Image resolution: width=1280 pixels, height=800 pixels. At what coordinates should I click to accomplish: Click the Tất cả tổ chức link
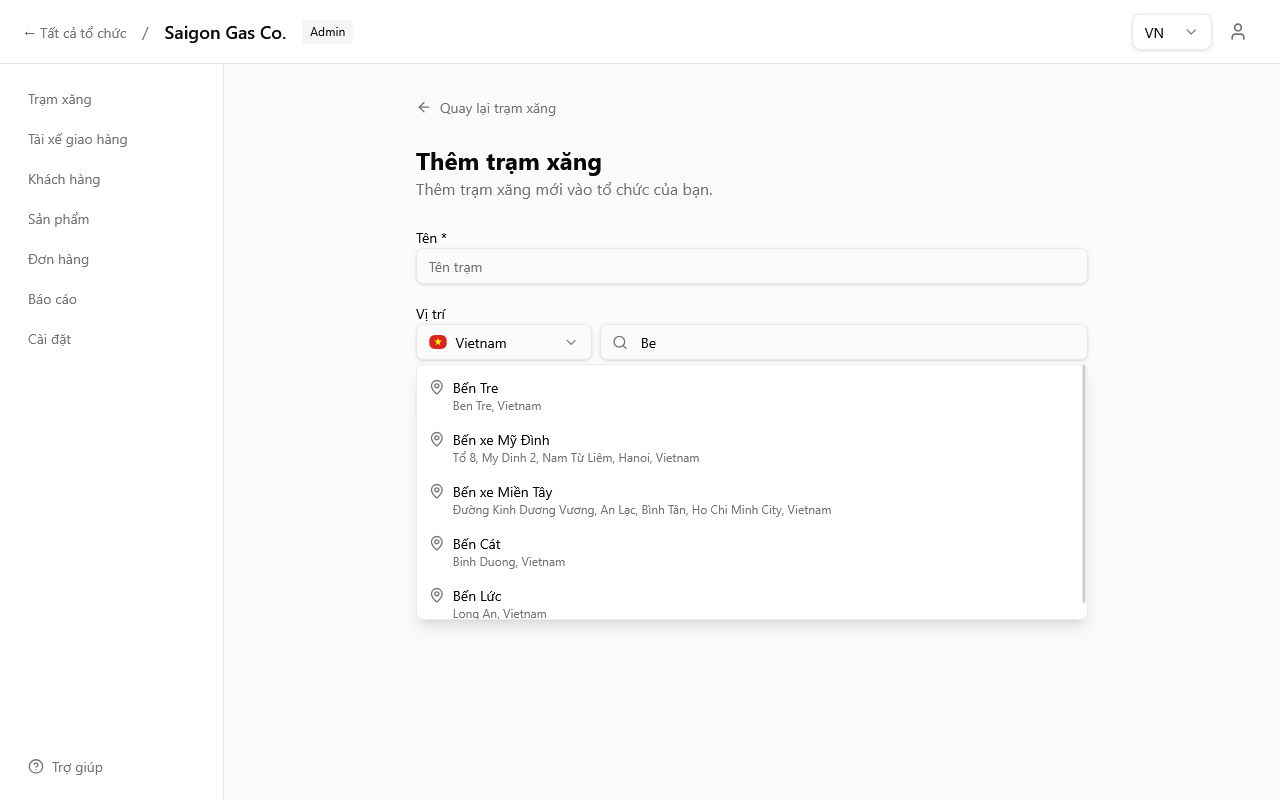point(75,33)
